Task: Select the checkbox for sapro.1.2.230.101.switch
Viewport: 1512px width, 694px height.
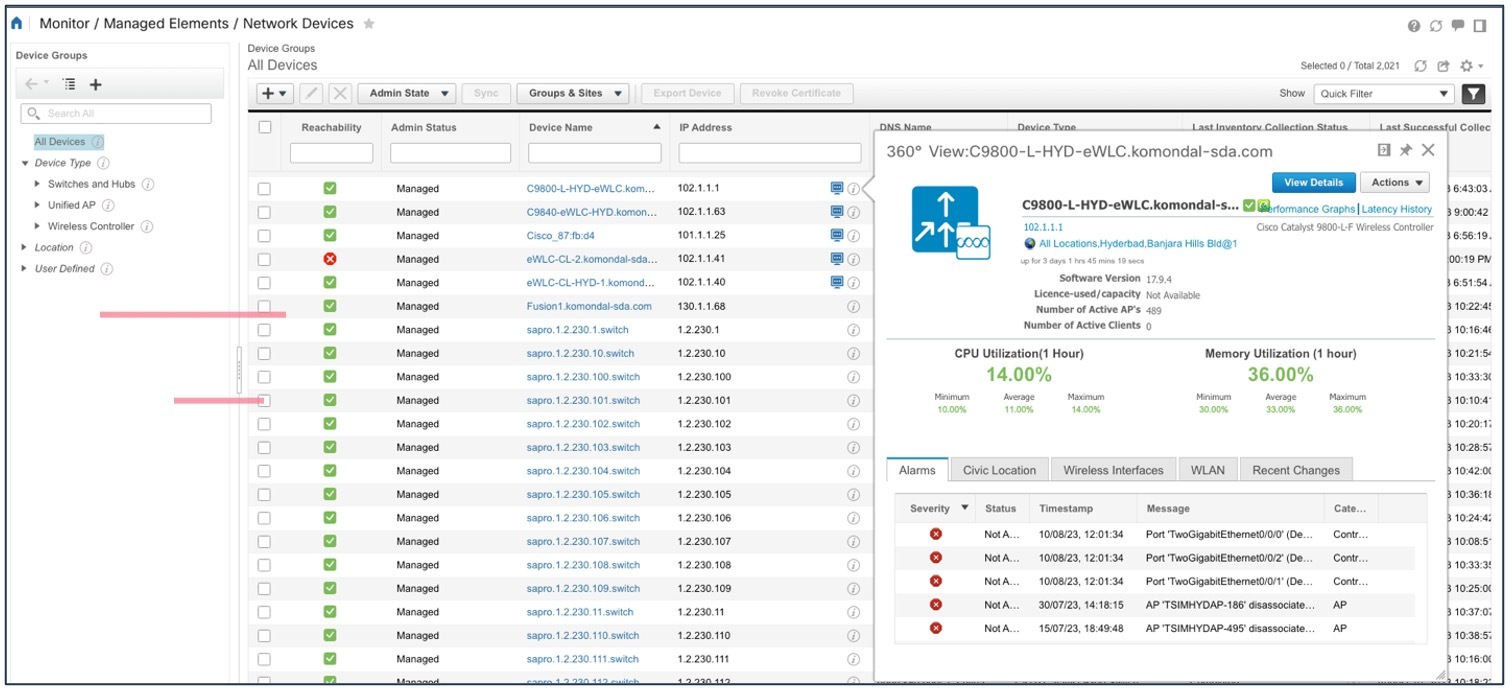Action: 265,400
